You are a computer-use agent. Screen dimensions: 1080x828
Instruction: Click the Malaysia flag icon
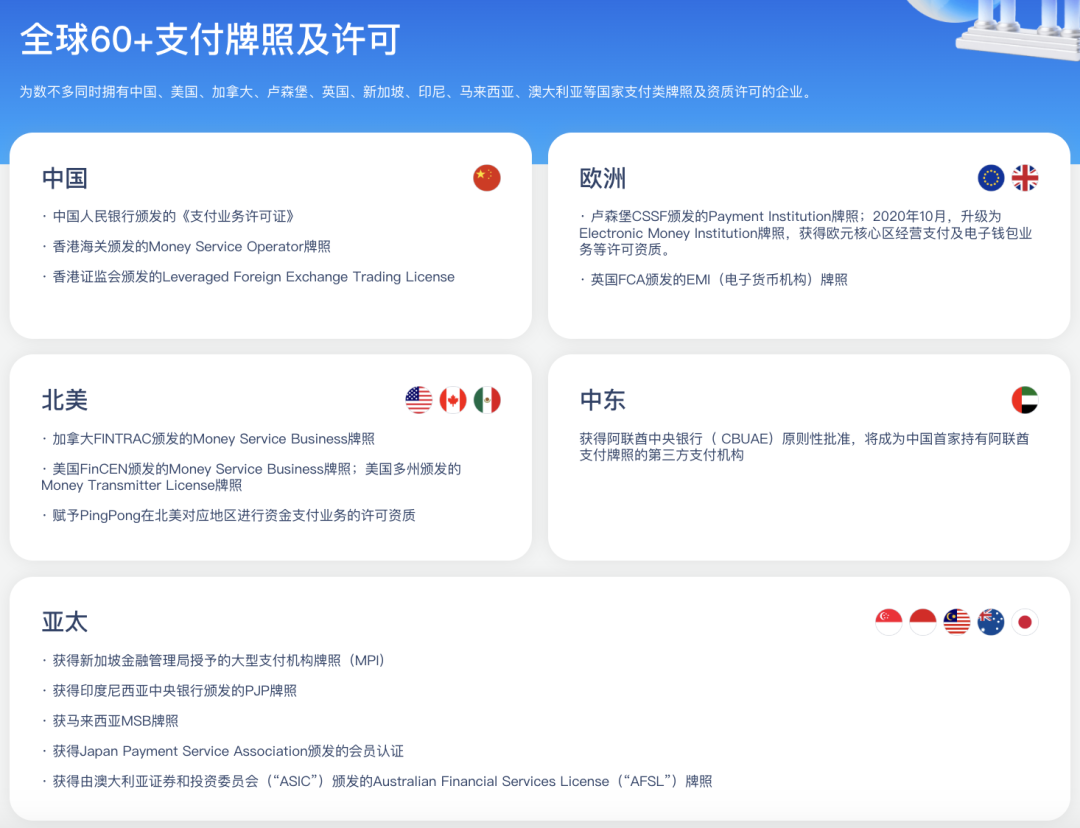[957, 622]
